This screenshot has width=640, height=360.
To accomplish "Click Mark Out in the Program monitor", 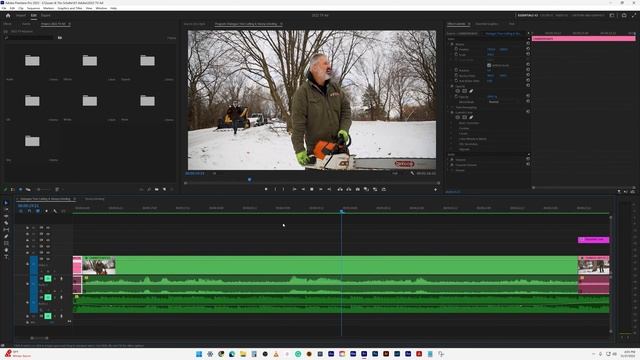I will coord(284,189).
